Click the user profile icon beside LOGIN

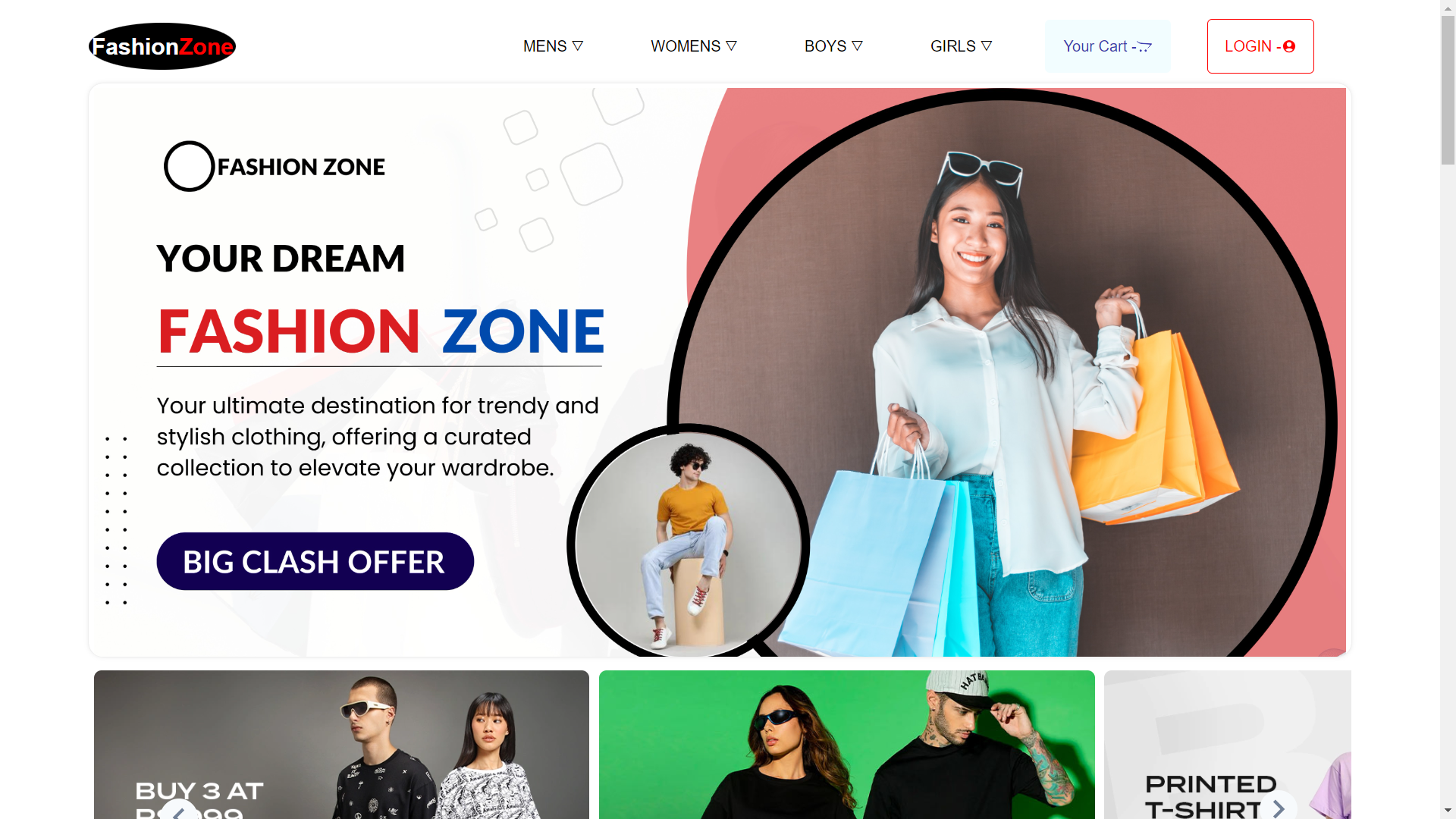coord(1289,47)
